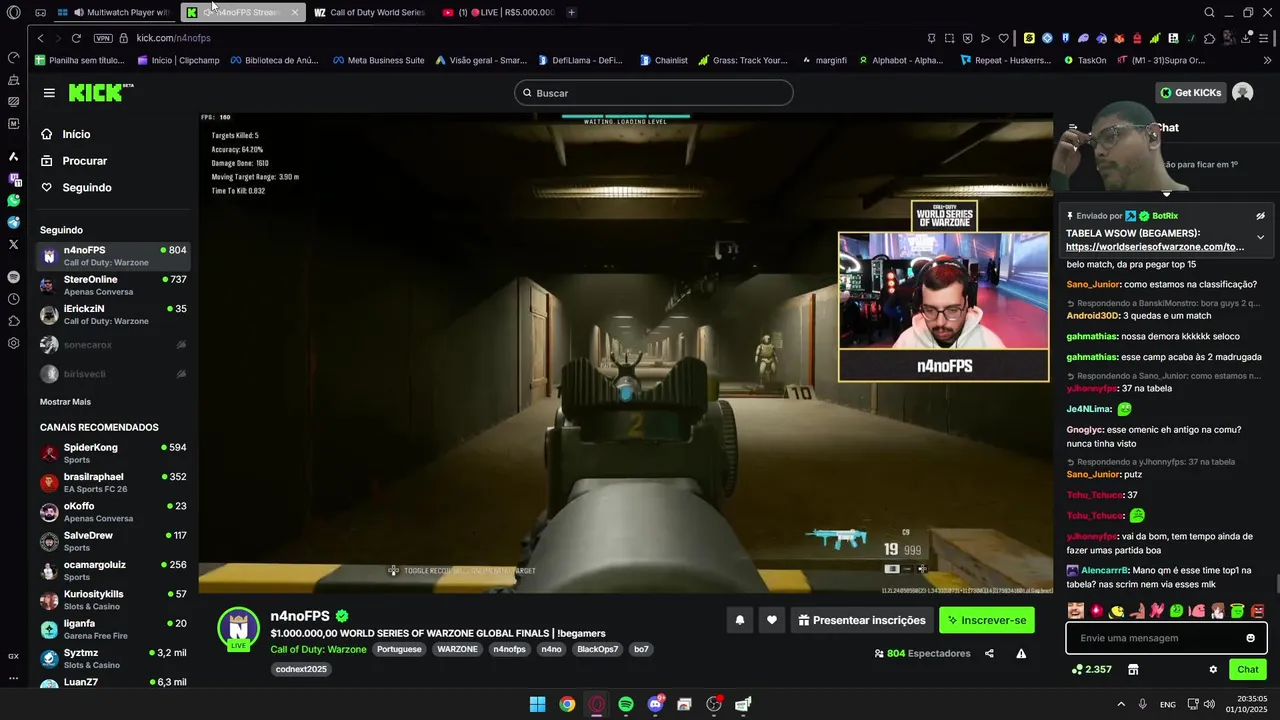Viewport: 1280px width, 720px height.
Task: Open the Meta Business Suite bookmark
Action: (x=378, y=60)
